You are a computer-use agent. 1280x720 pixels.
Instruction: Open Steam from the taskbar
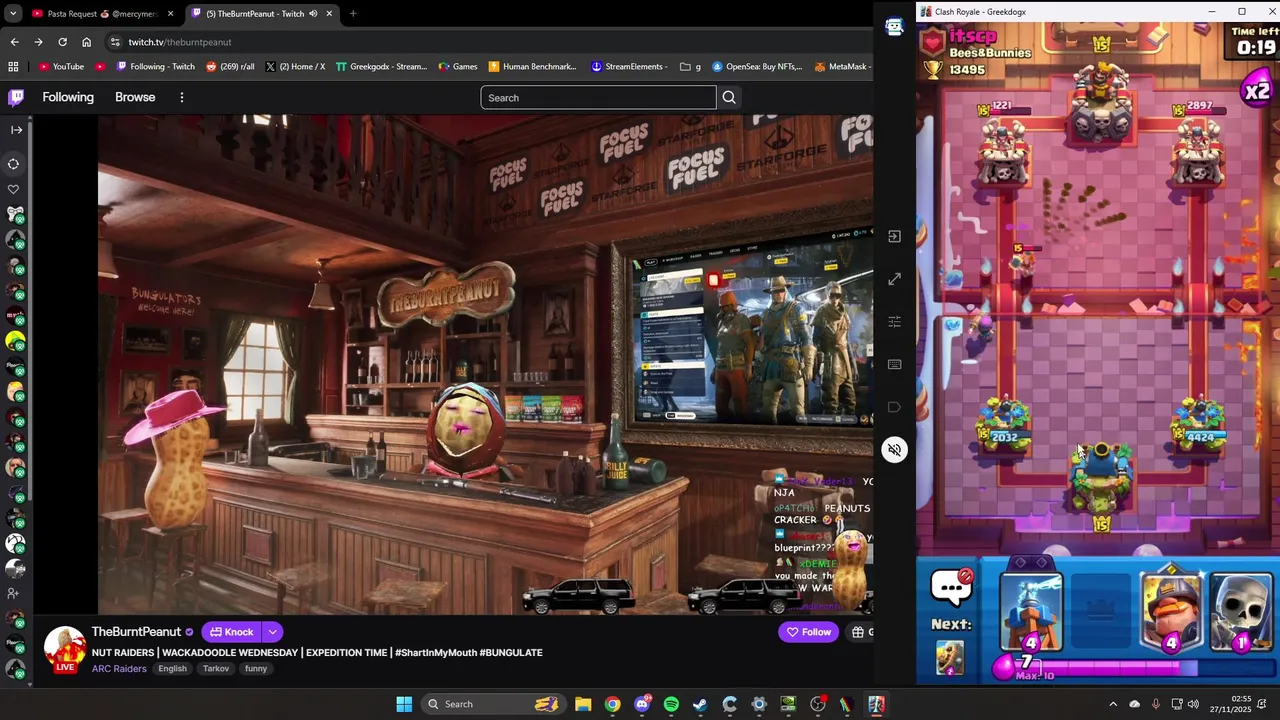pyautogui.click(x=700, y=704)
